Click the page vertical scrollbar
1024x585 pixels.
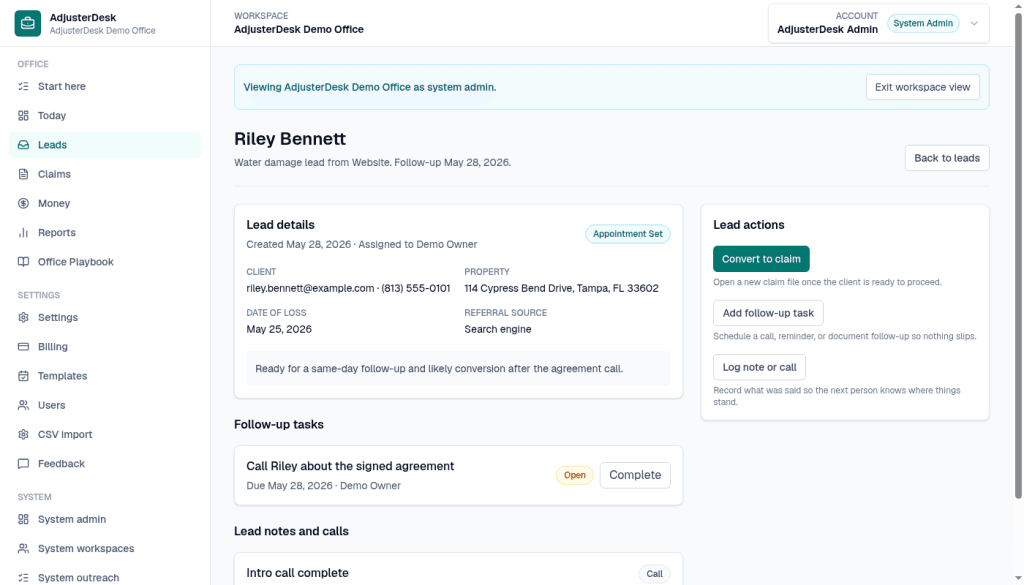point(1018,255)
